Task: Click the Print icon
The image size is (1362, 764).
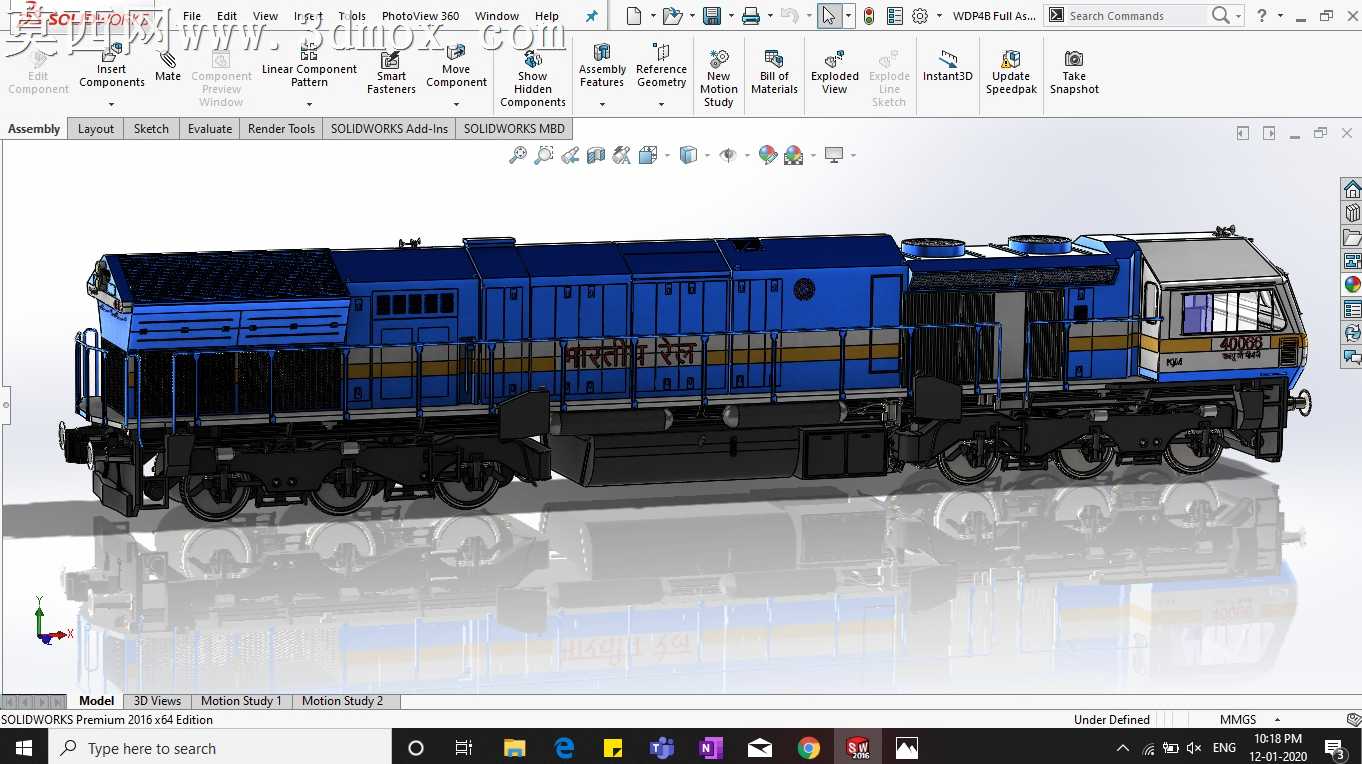Action: [x=751, y=16]
